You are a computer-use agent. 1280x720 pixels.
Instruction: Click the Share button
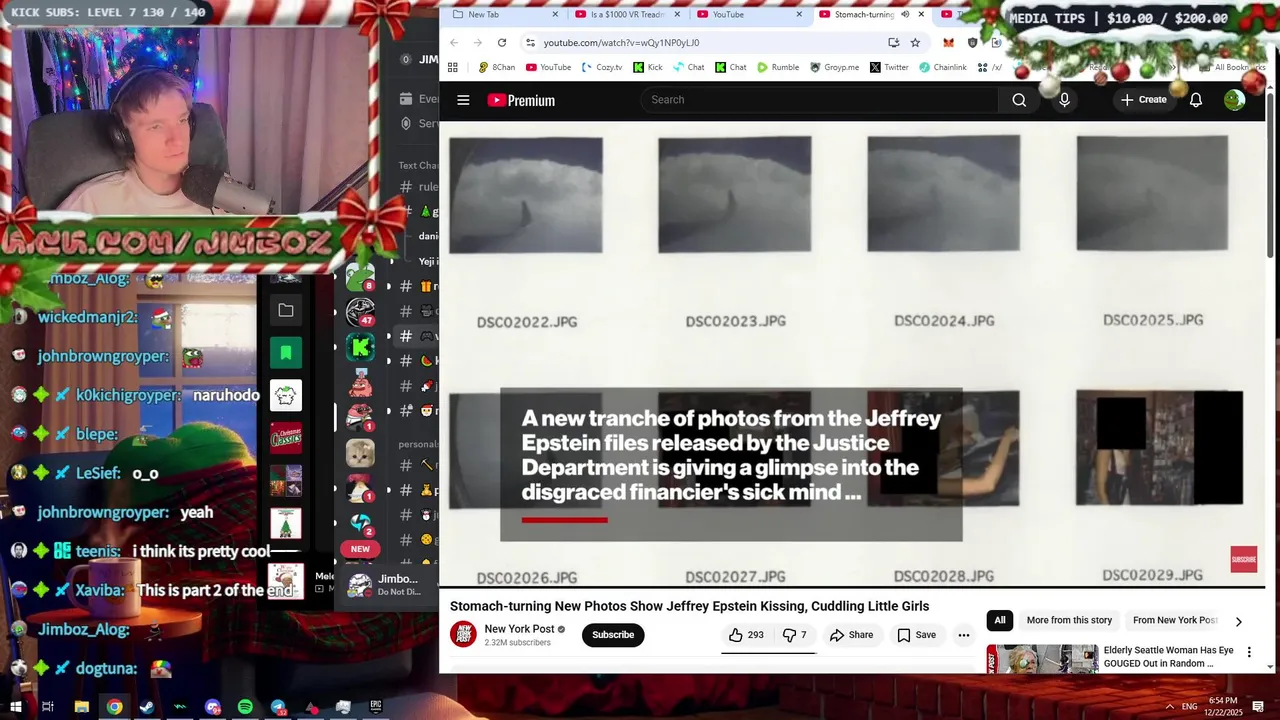[851, 635]
